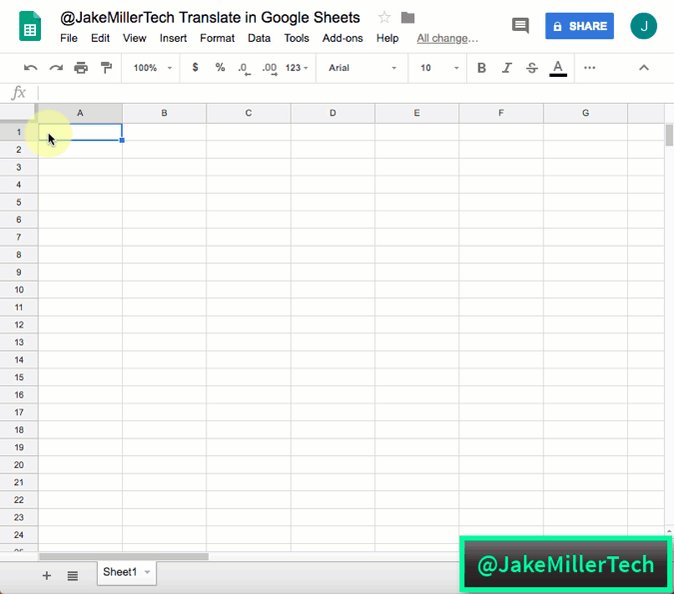The height and width of the screenshot is (594, 674).
Task: Increase decimal places icon
Action: click(270, 69)
